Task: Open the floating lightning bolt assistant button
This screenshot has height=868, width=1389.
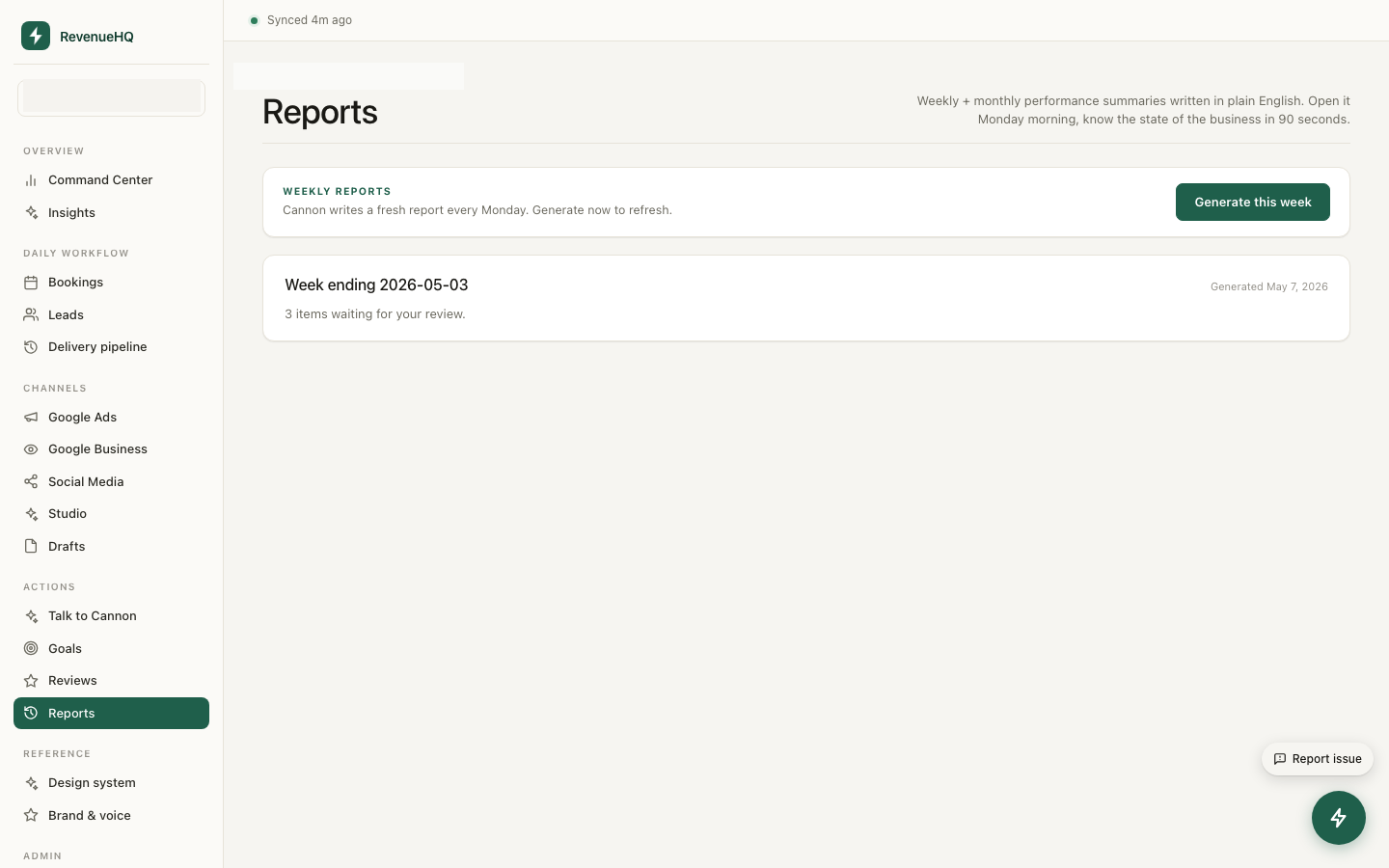Action: point(1339,818)
